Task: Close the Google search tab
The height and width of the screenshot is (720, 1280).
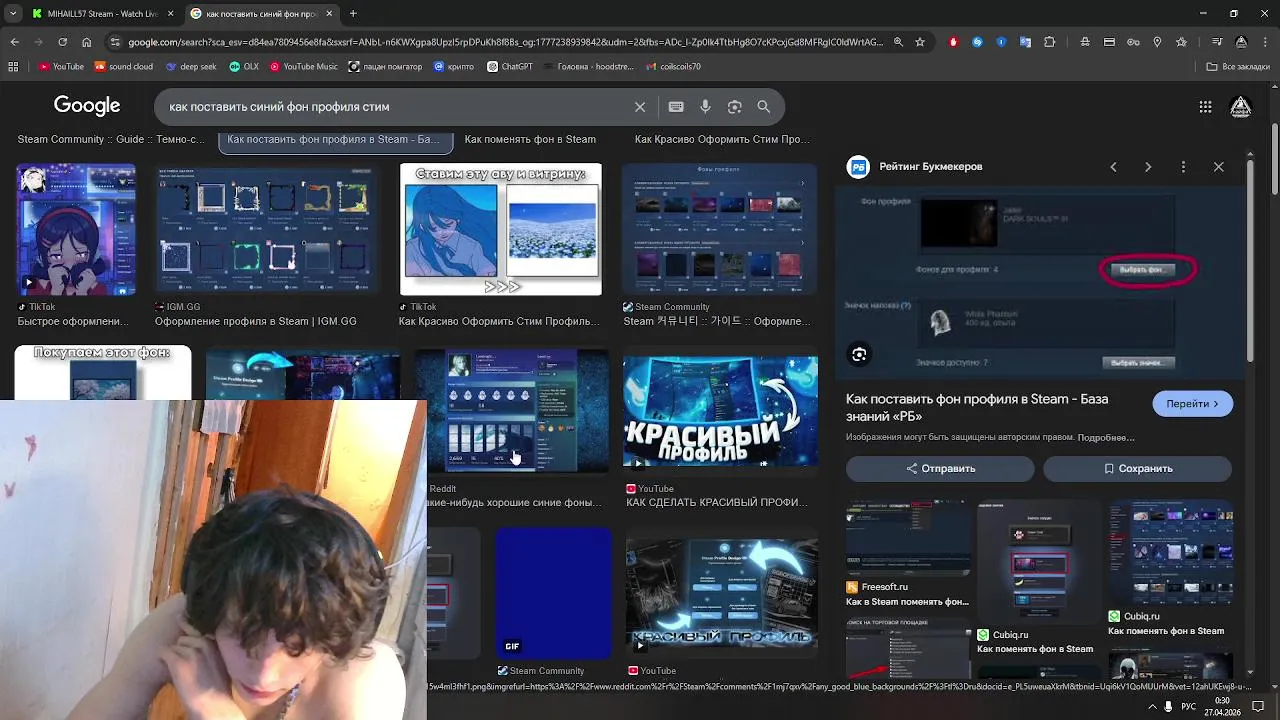Action: coord(329,14)
